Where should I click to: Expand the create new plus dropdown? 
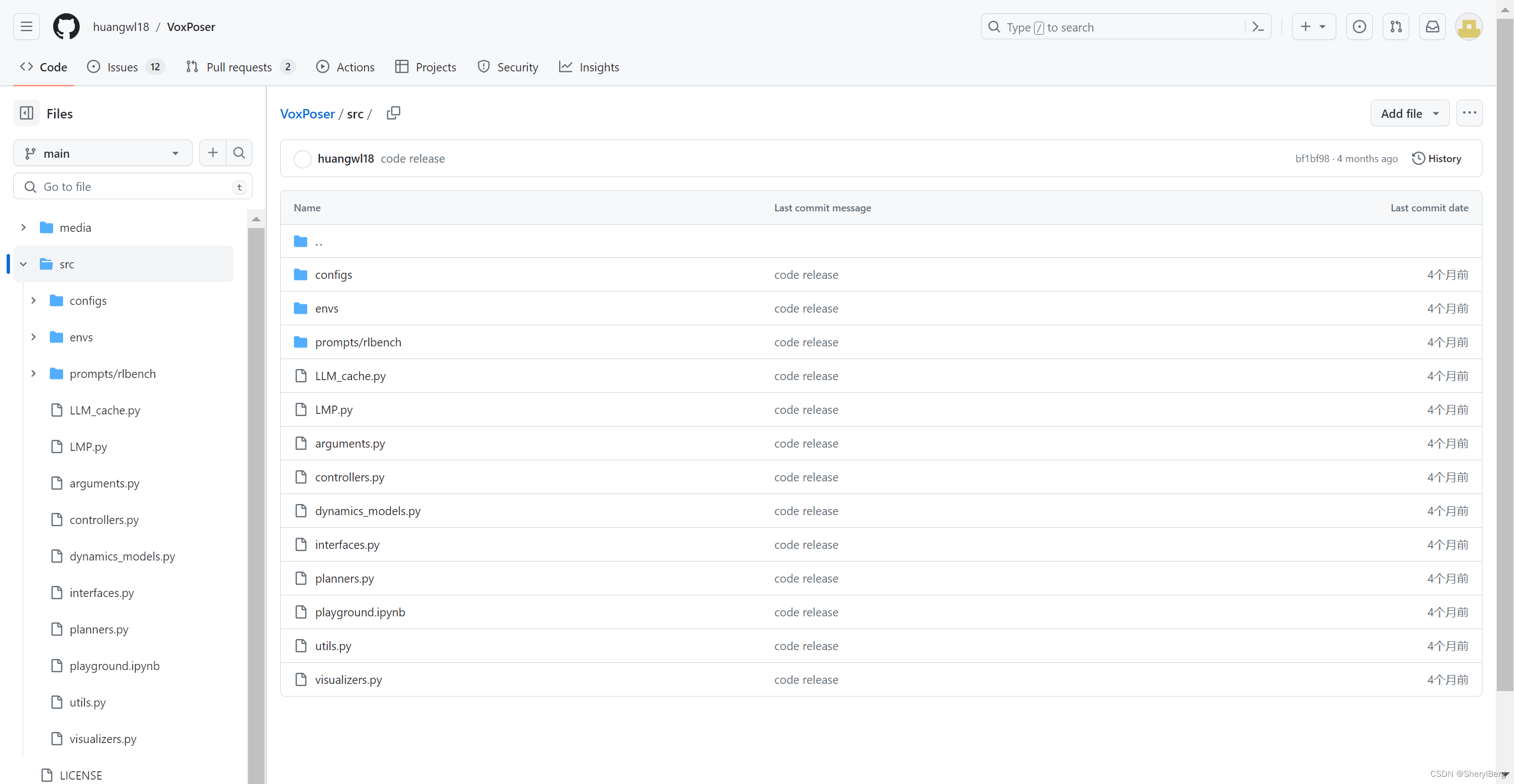pyautogui.click(x=1313, y=27)
